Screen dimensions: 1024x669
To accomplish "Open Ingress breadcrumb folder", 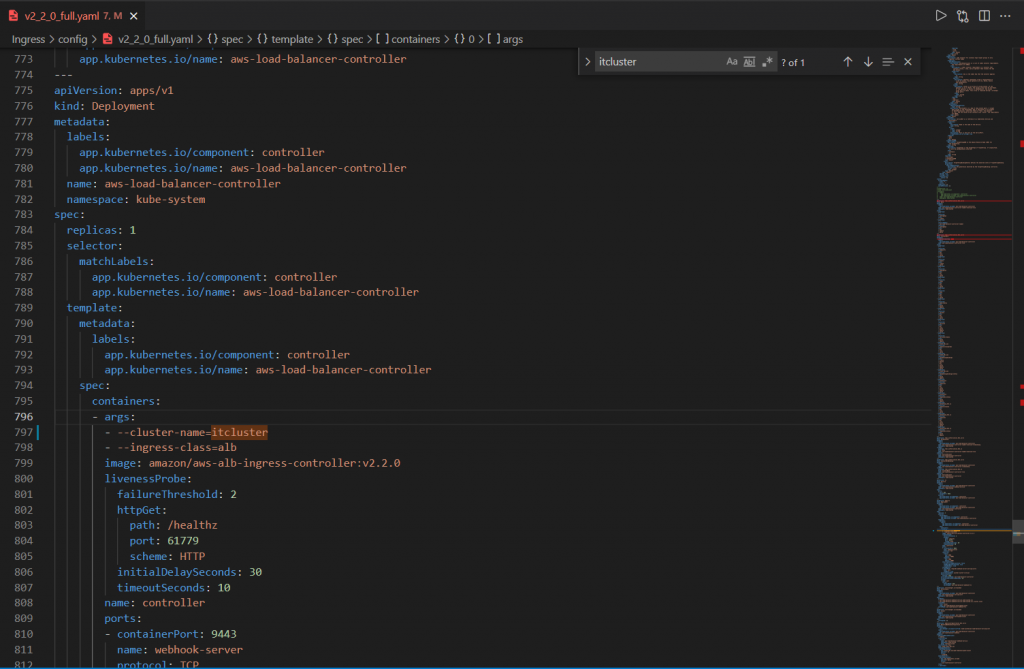I will tap(28, 39).
